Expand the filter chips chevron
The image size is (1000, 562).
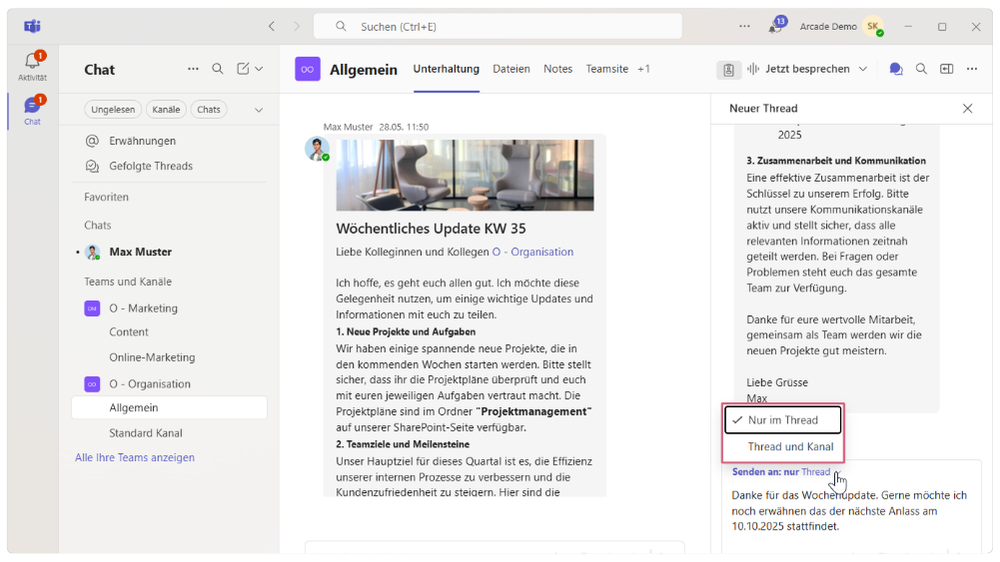point(259,110)
